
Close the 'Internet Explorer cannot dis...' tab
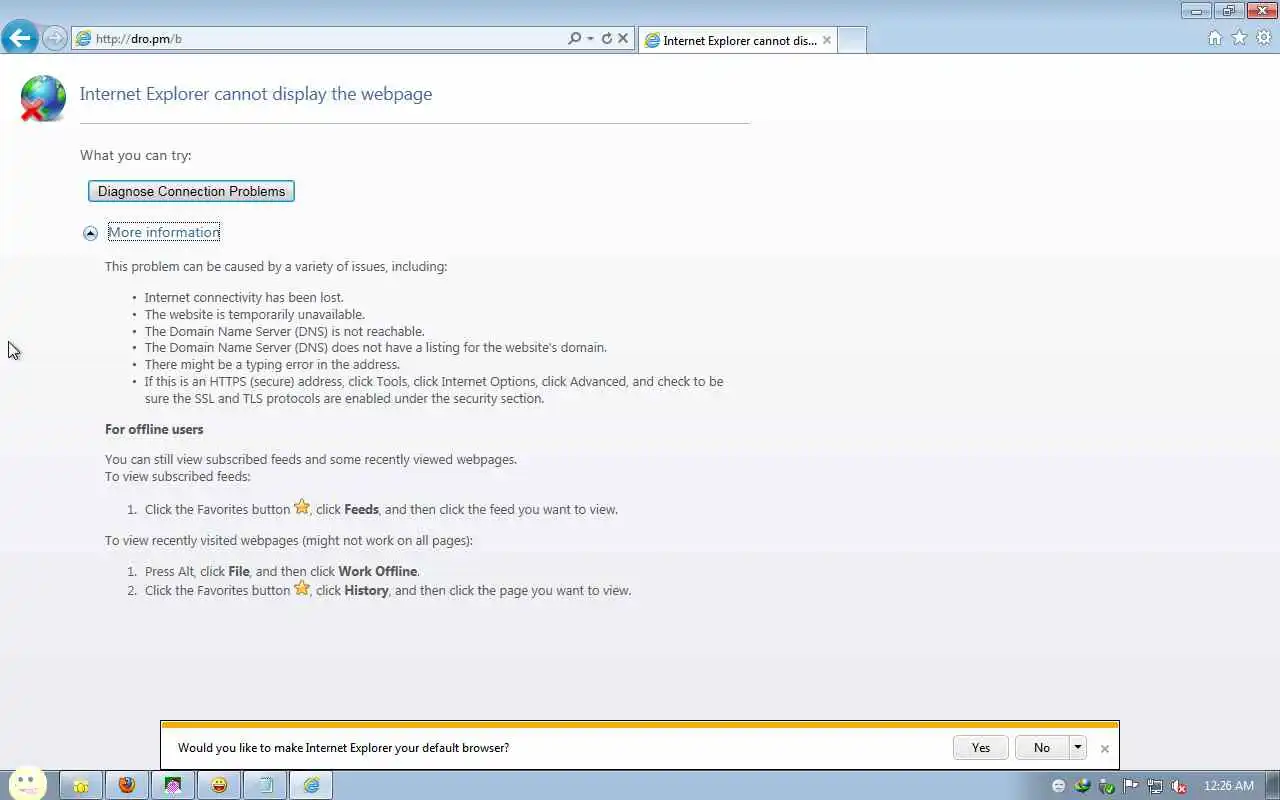[827, 40]
